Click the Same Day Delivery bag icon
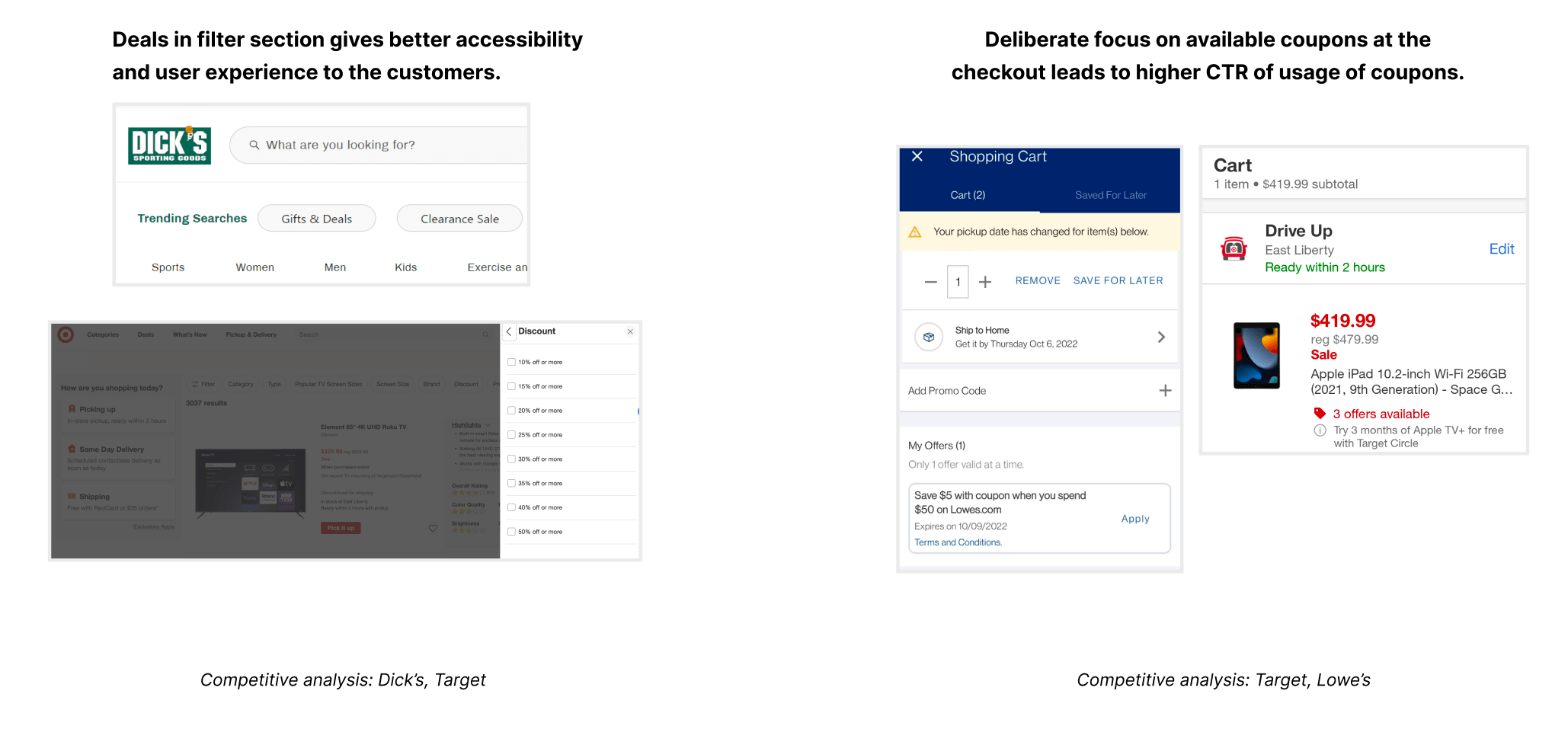 (x=72, y=449)
